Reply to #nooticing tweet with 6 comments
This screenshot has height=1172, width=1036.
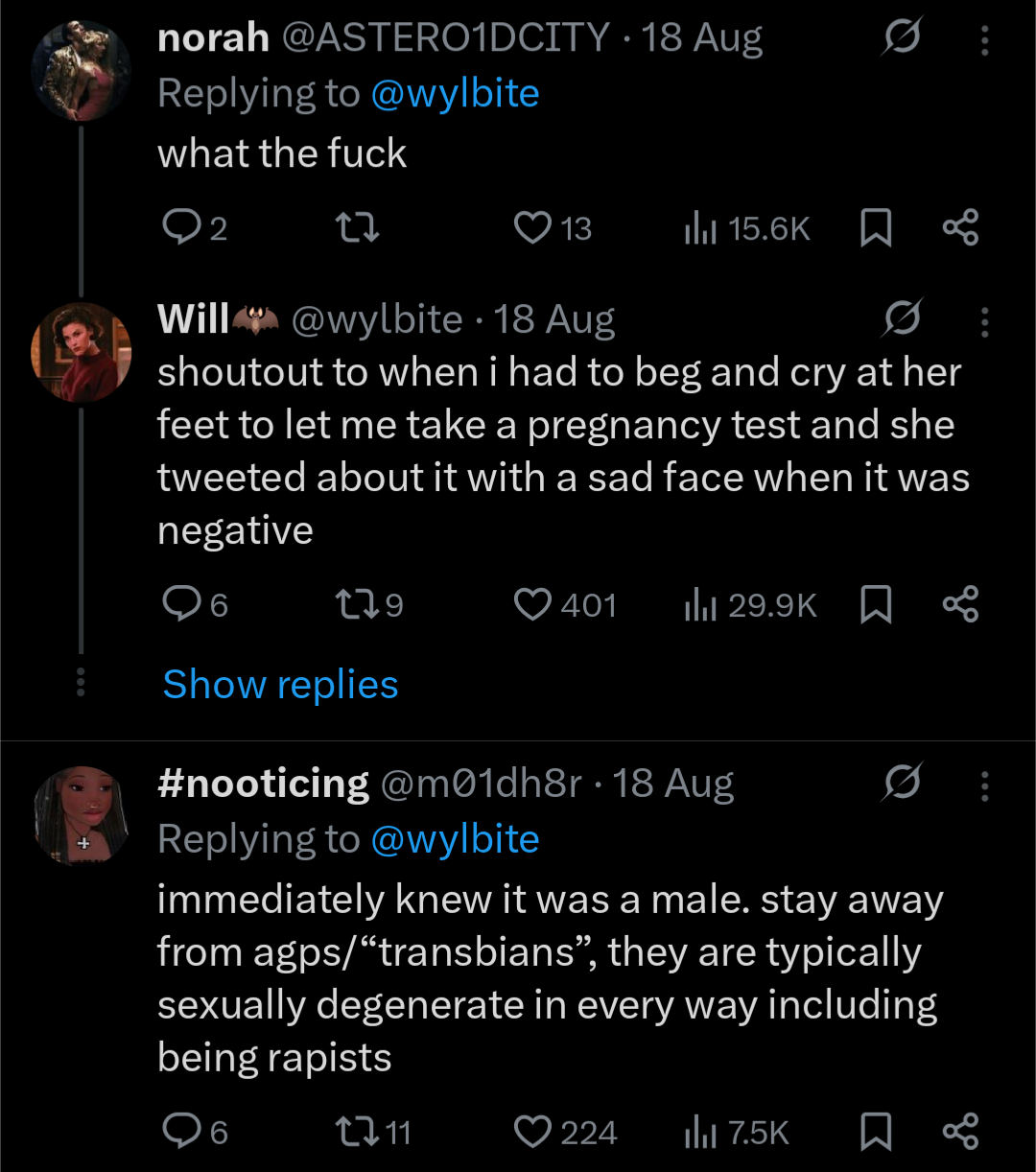[195, 1133]
